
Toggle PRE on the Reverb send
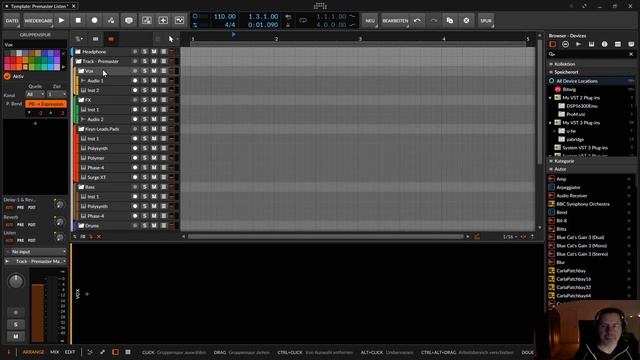coord(20,224)
